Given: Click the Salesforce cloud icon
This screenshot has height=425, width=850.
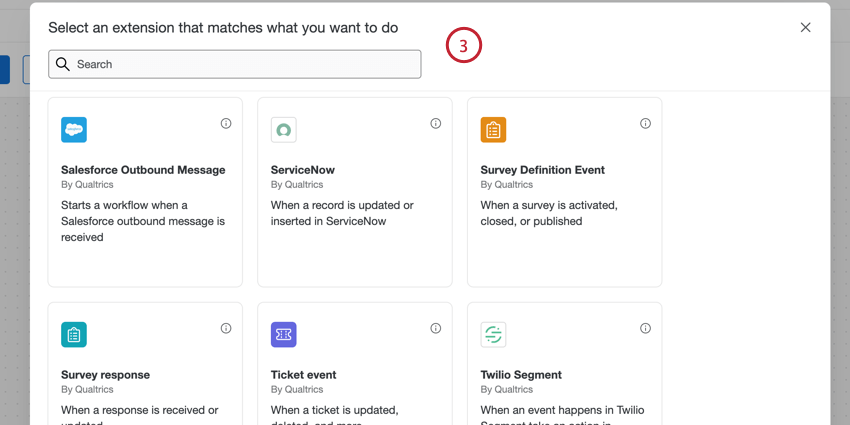Looking at the screenshot, I should click(74, 130).
